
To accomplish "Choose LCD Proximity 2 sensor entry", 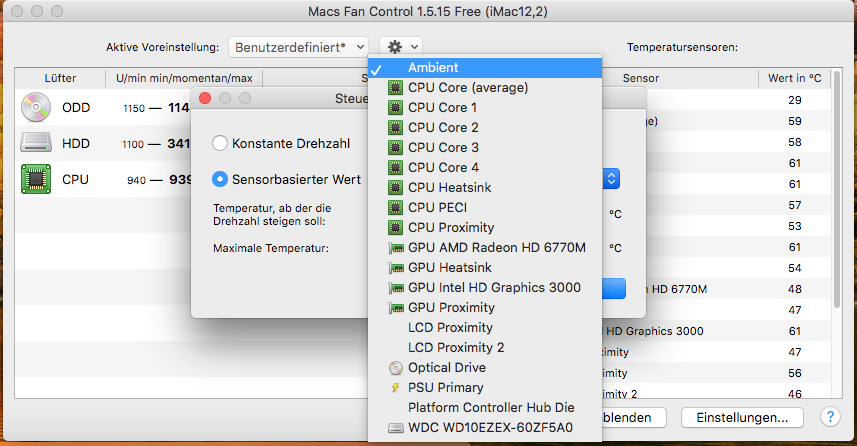I will coord(485,348).
